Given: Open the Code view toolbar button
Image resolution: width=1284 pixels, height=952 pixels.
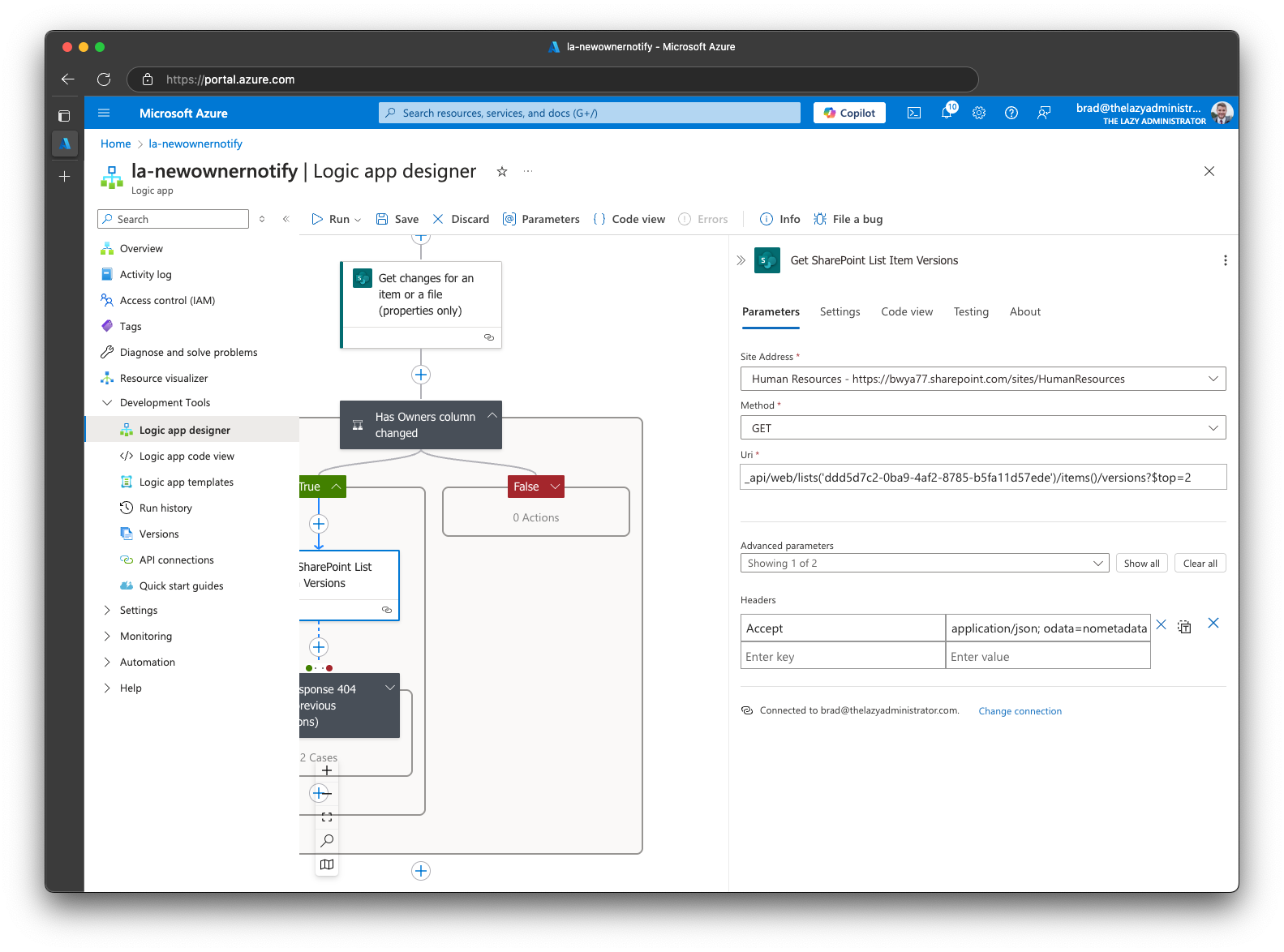Looking at the screenshot, I should click(x=629, y=219).
